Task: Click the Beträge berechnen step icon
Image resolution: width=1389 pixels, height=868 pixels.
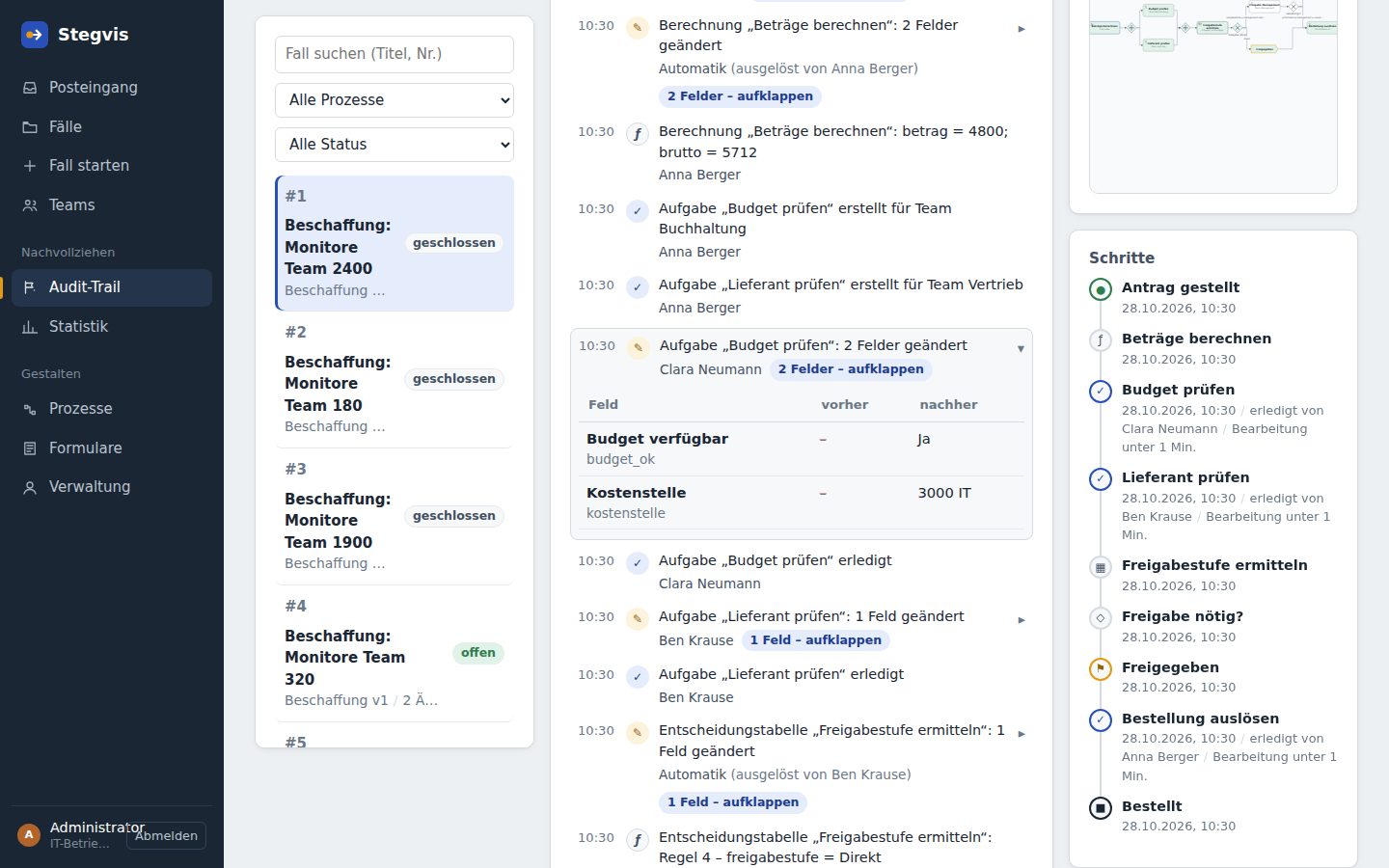Action: tap(1101, 340)
